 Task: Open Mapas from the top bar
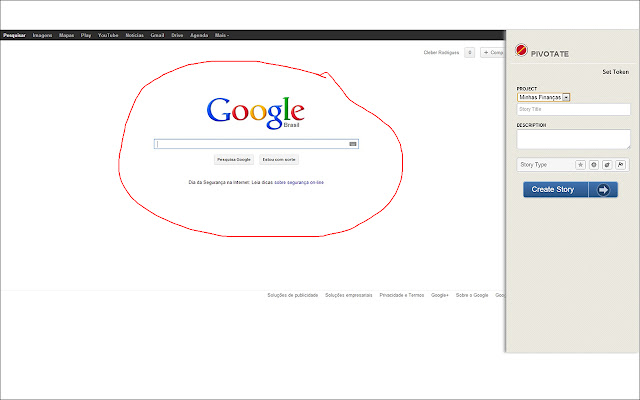pyautogui.click(x=67, y=36)
